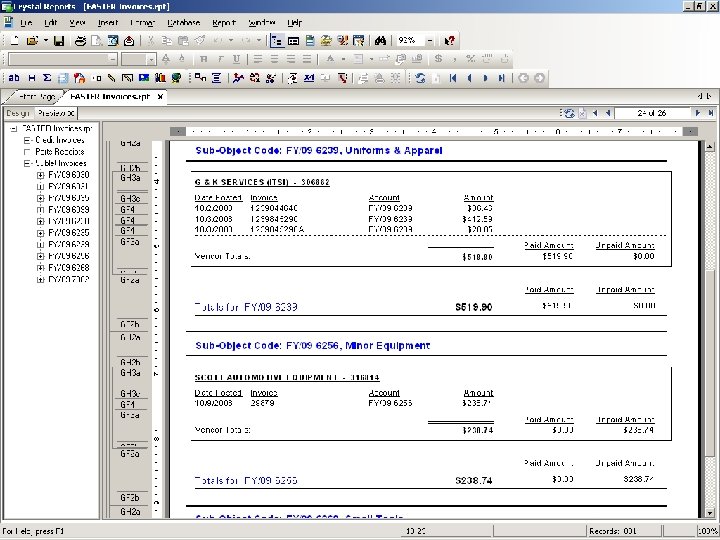This screenshot has height=540, width=720.
Task: Toggle Align Right formatting
Action: click(290, 59)
